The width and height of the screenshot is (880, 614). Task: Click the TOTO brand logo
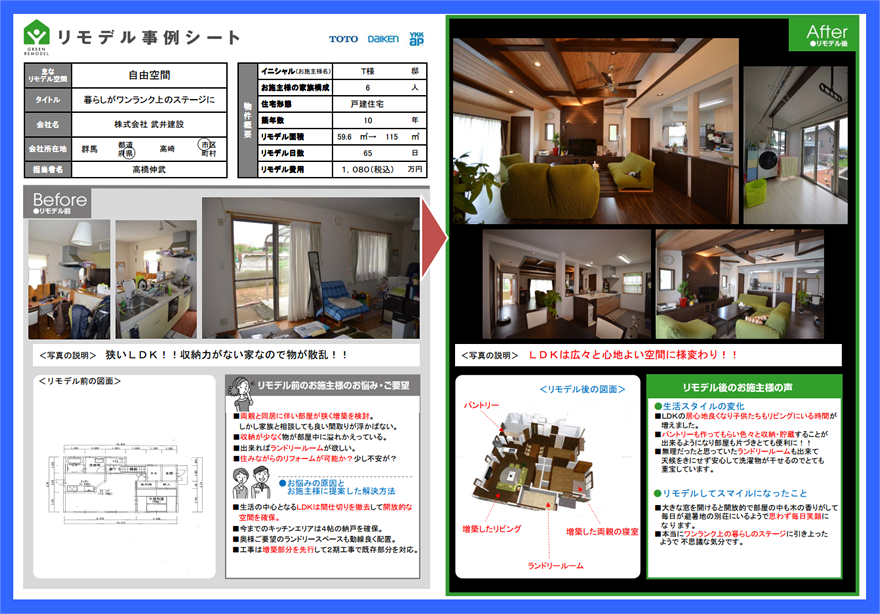[x=343, y=40]
